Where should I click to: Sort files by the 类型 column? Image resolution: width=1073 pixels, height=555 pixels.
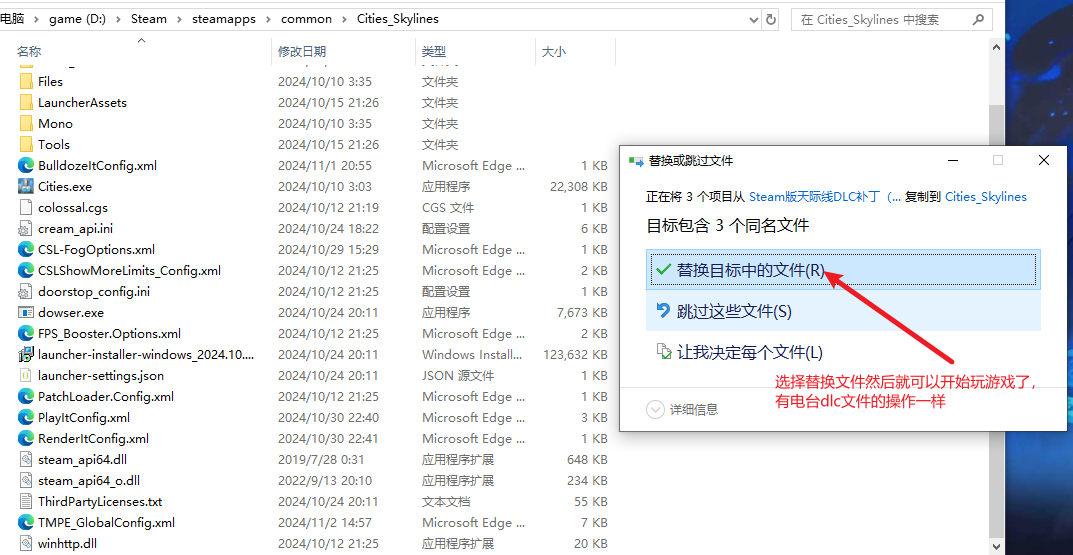click(434, 51)
